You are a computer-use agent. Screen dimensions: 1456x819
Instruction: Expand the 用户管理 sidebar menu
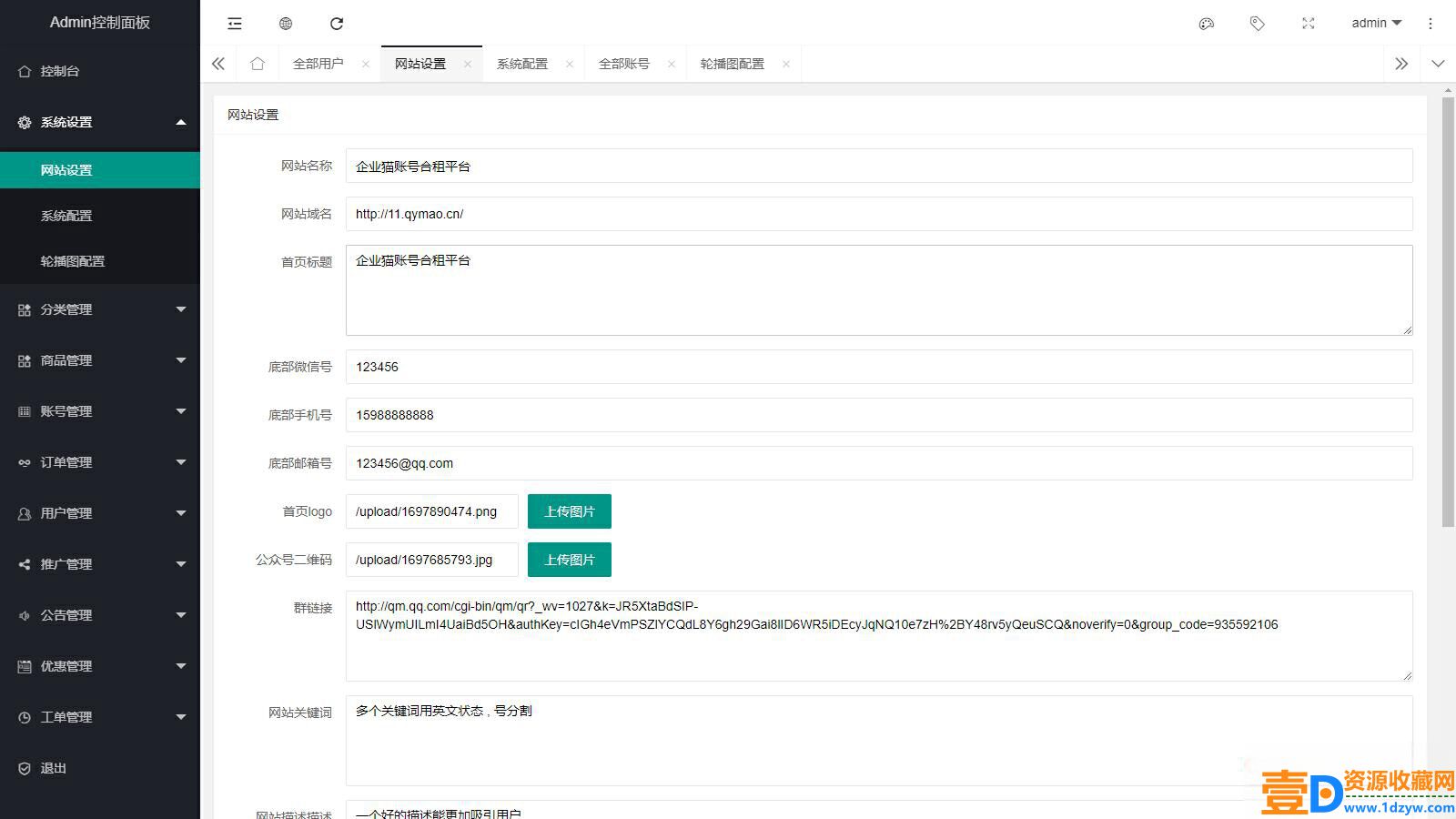[100, 513]
